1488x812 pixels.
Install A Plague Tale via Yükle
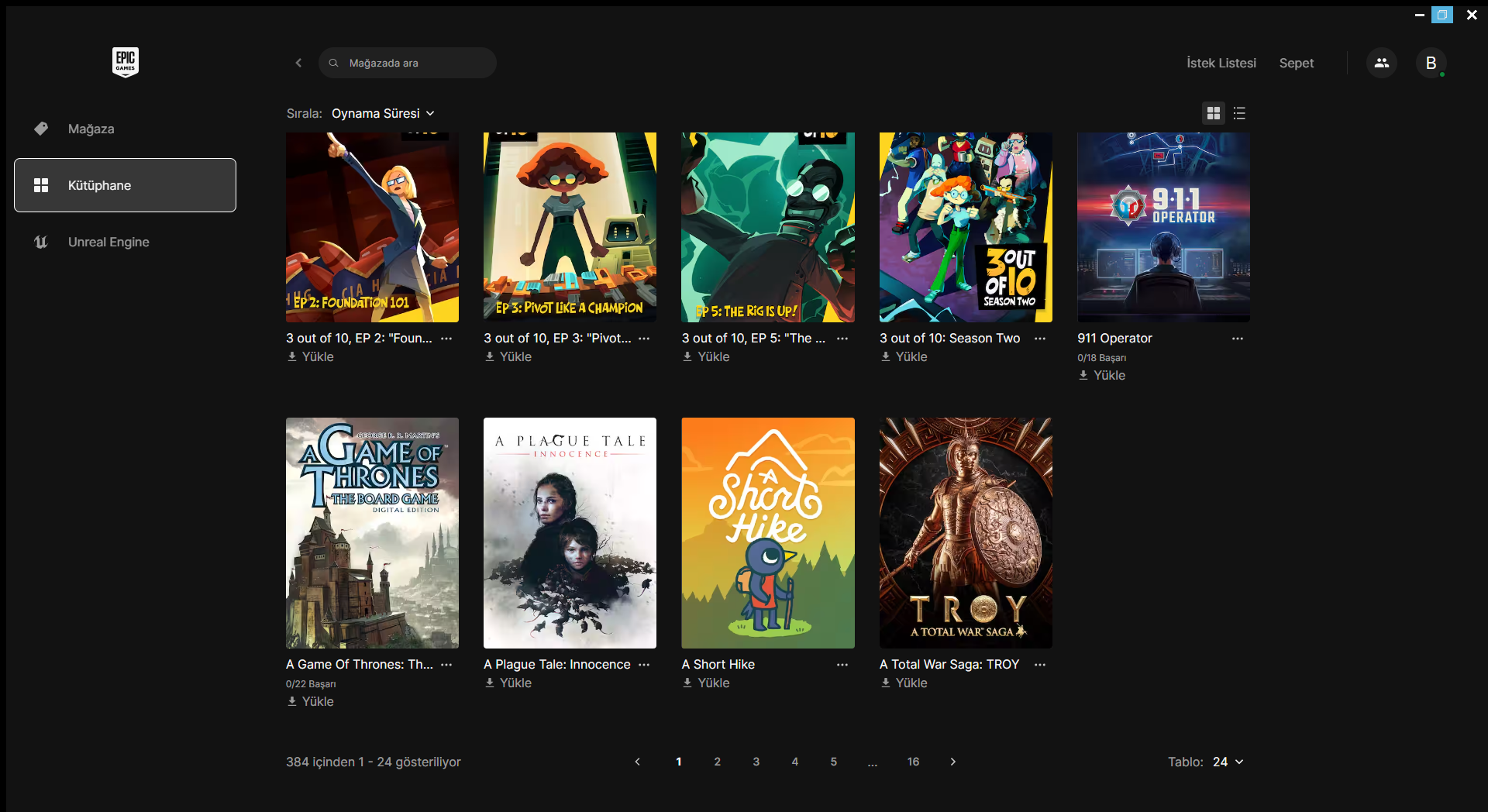coord(508,683)
